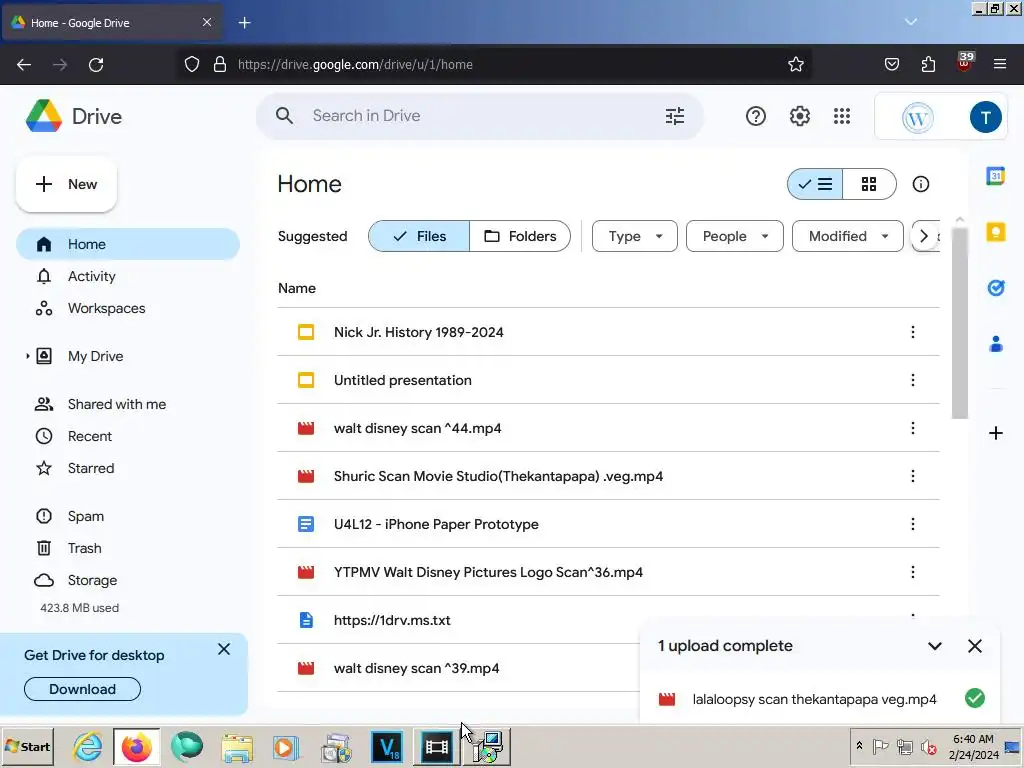Open Drive settings gear
Image resolution: width=1024 pixels, height=768 pixels.
(x=799, y=116)
